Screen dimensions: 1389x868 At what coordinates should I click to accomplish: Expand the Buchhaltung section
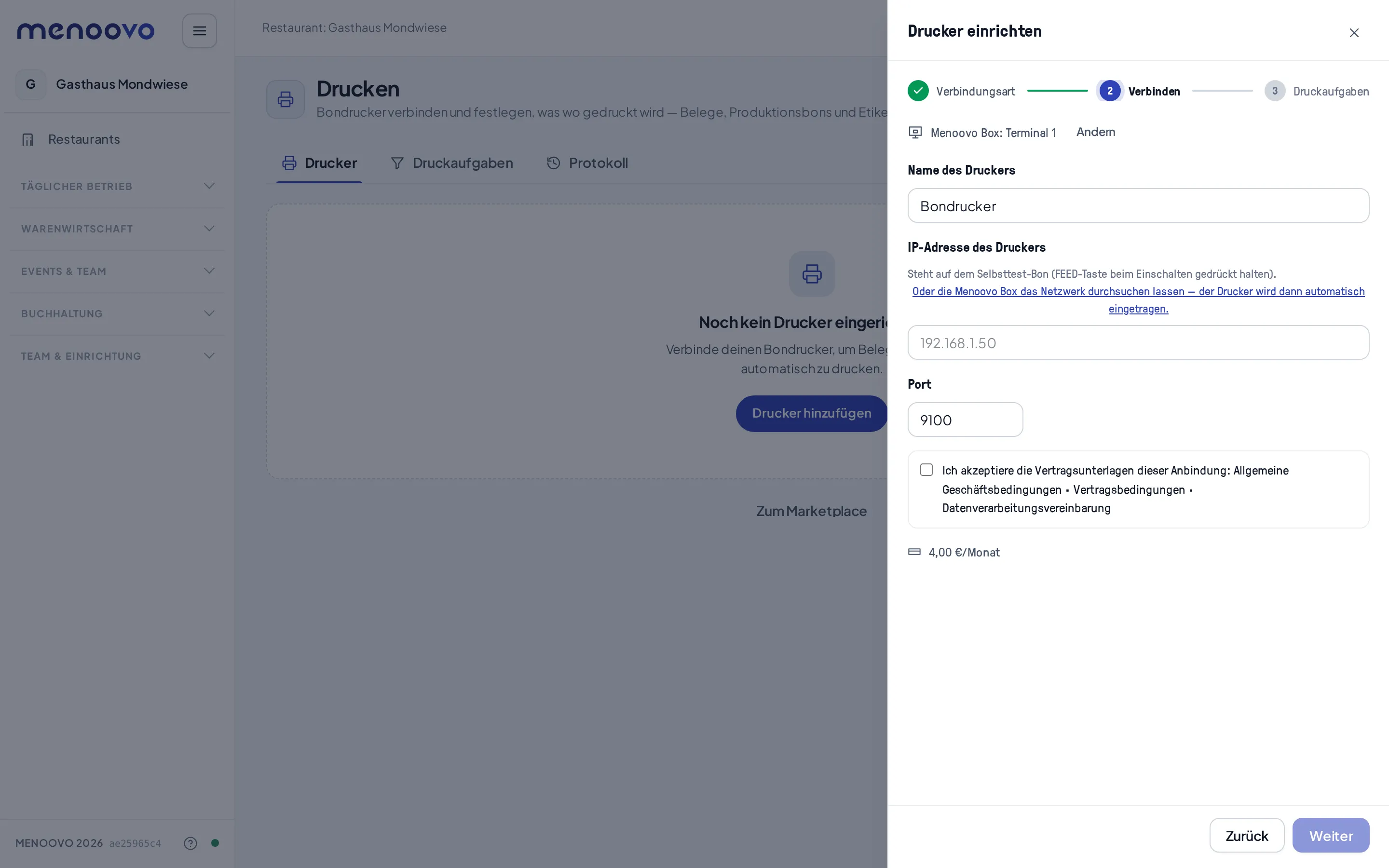point(117,313)
